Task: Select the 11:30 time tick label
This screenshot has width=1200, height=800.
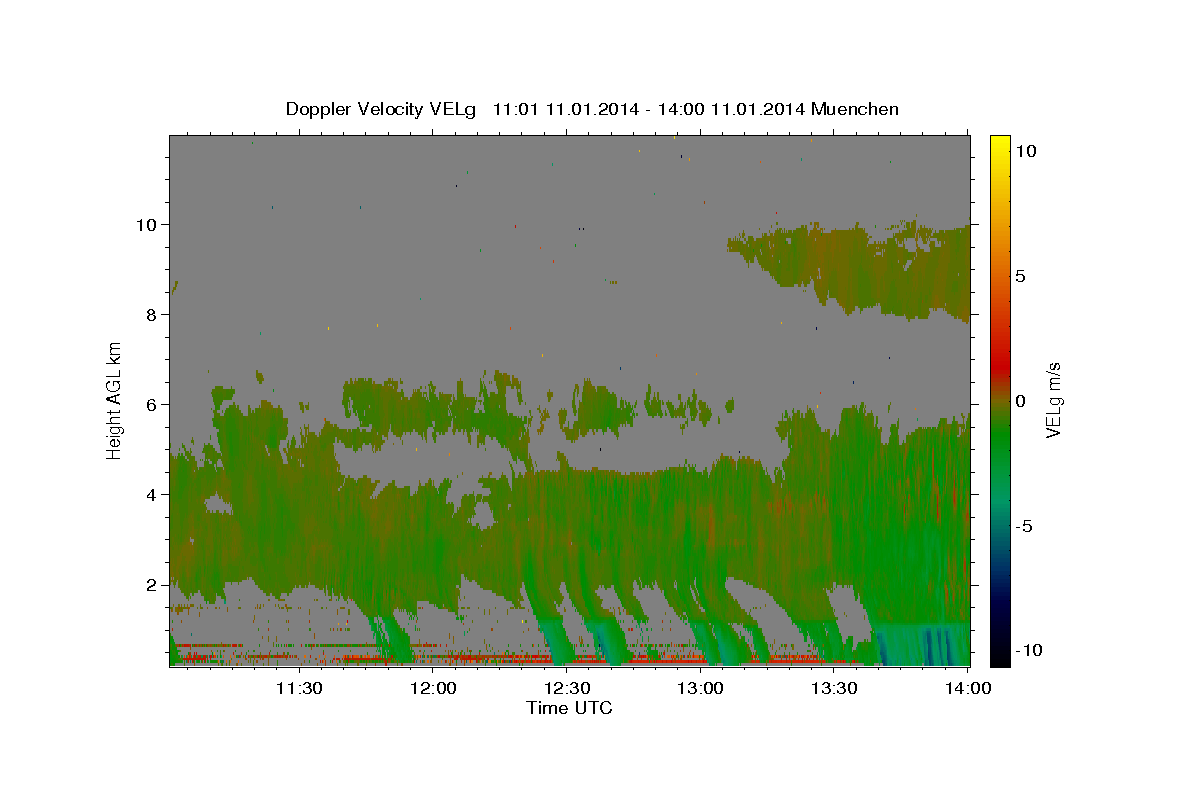Action: [x=298, y=688]
